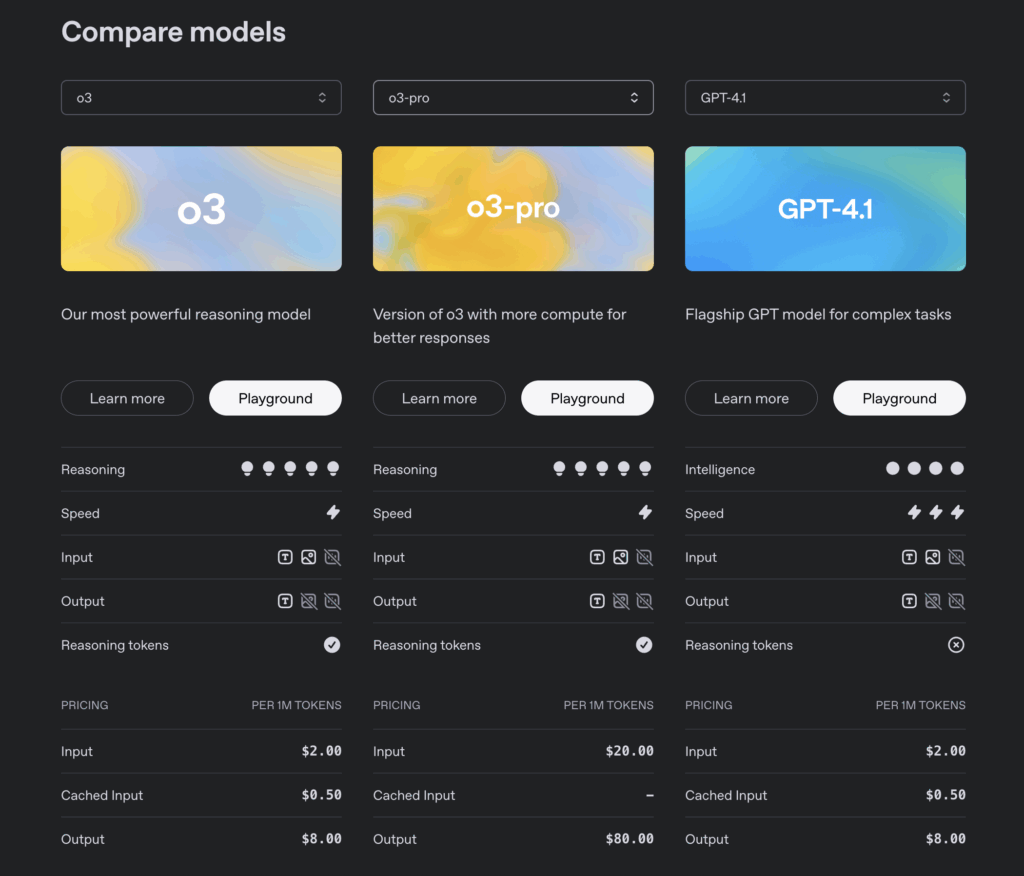Click the "Speed" label under GPT-4.1
The image size is (1024, 876).
click(x=704, y=514)
